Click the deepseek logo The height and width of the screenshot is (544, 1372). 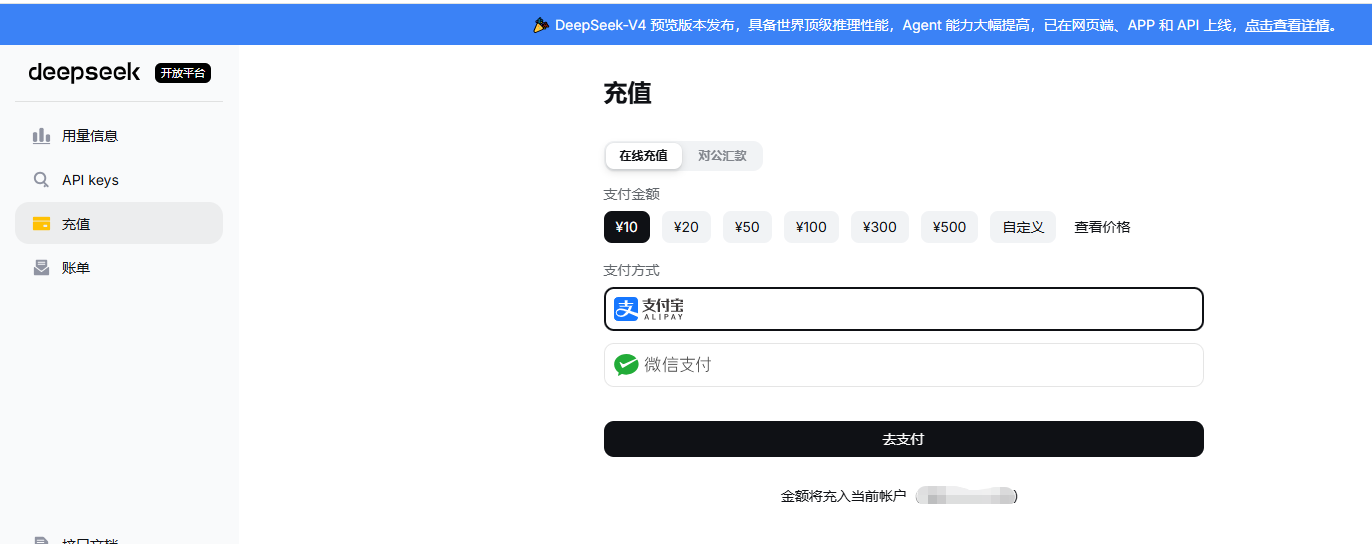(x=84, y=72)
